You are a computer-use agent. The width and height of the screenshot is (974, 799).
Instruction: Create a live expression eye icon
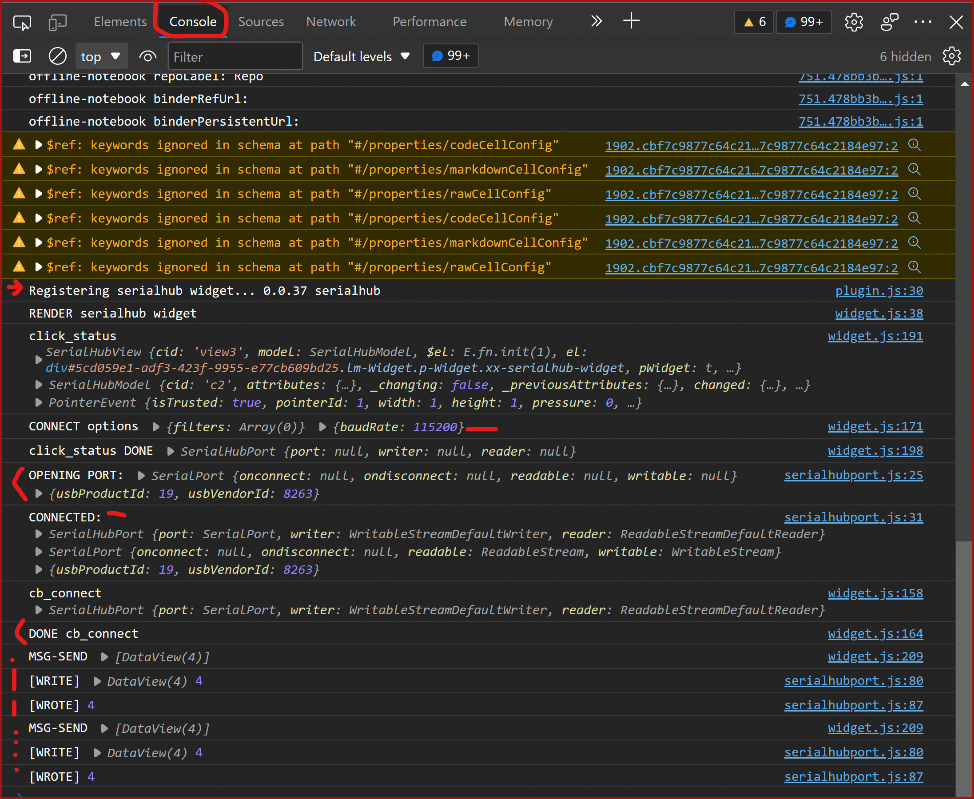pos(147,57)
